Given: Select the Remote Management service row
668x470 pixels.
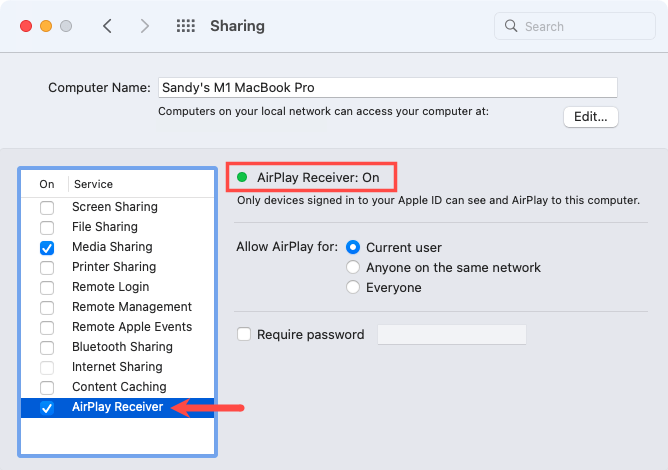Looking at the screenshot, I should (x=118, y=307).
